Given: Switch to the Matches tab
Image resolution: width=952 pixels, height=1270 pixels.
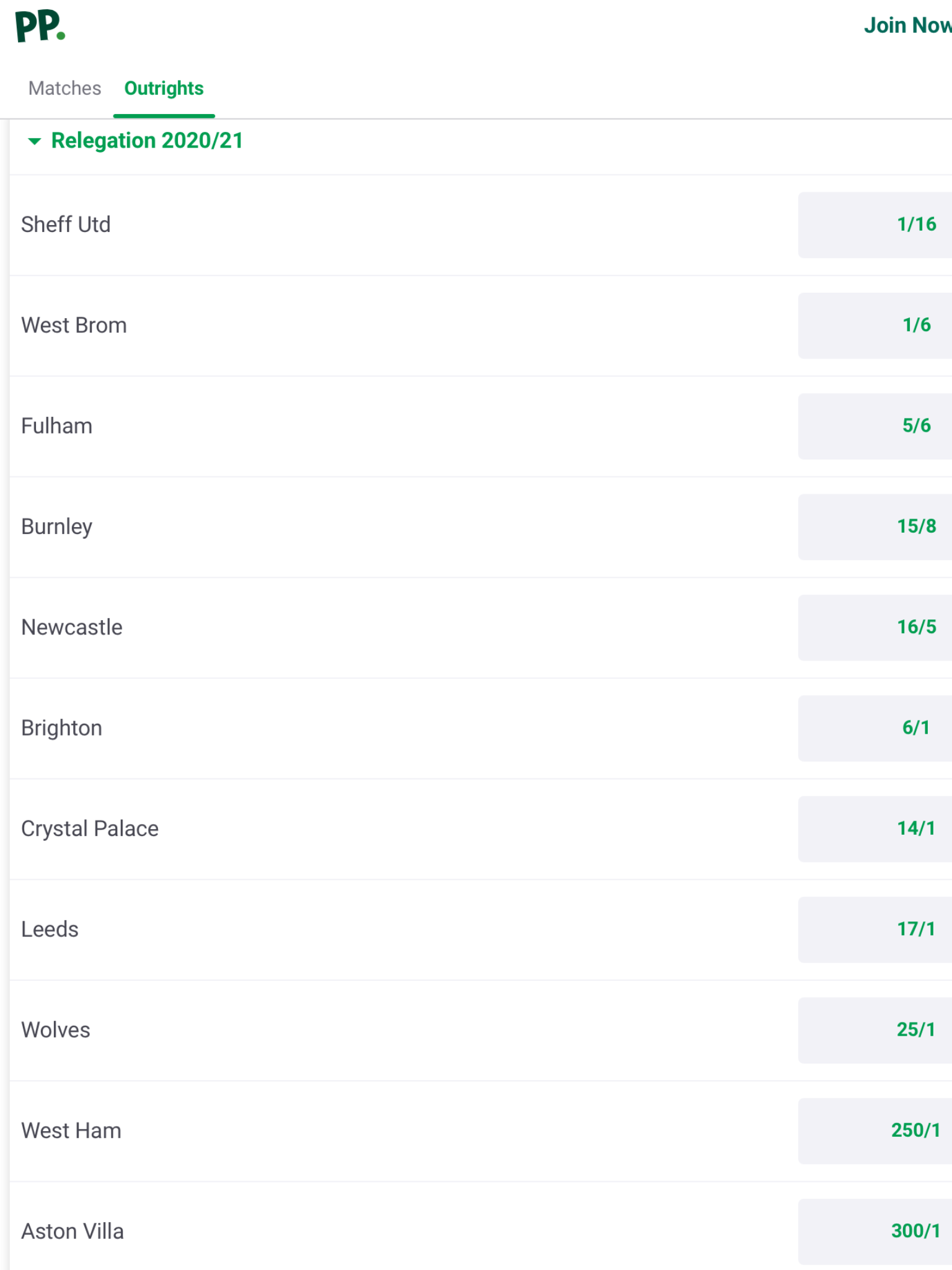Looking at the screenshot, I should coord(64,88).
